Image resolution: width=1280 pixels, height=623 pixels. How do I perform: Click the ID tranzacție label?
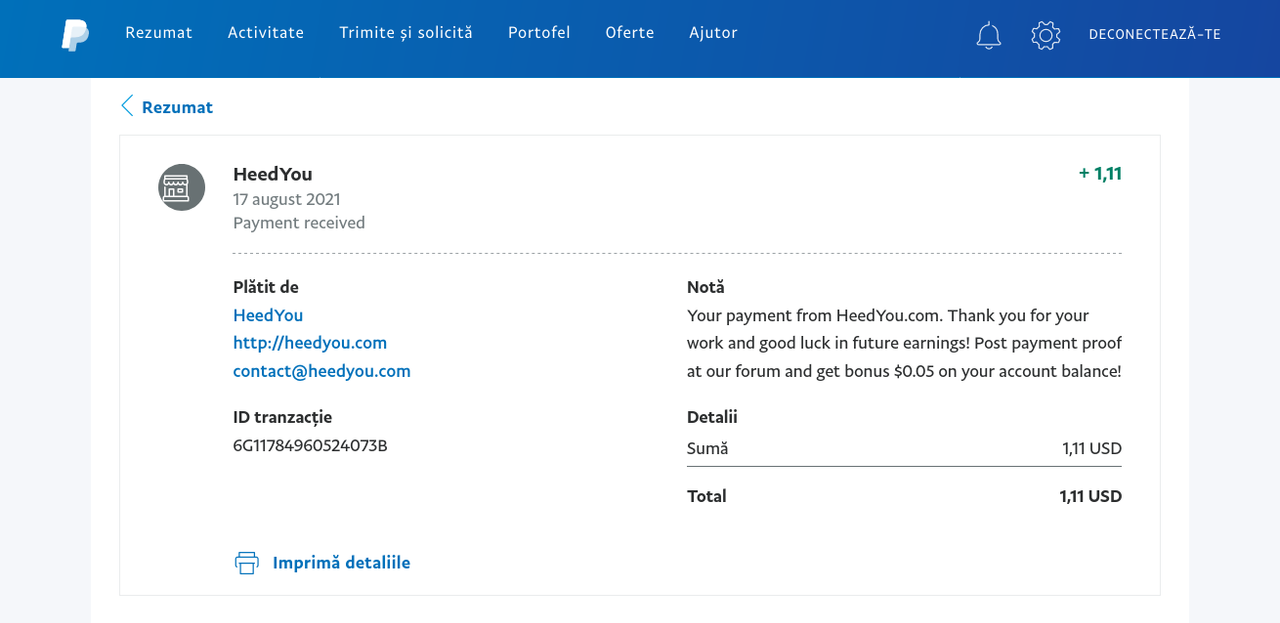282,417
